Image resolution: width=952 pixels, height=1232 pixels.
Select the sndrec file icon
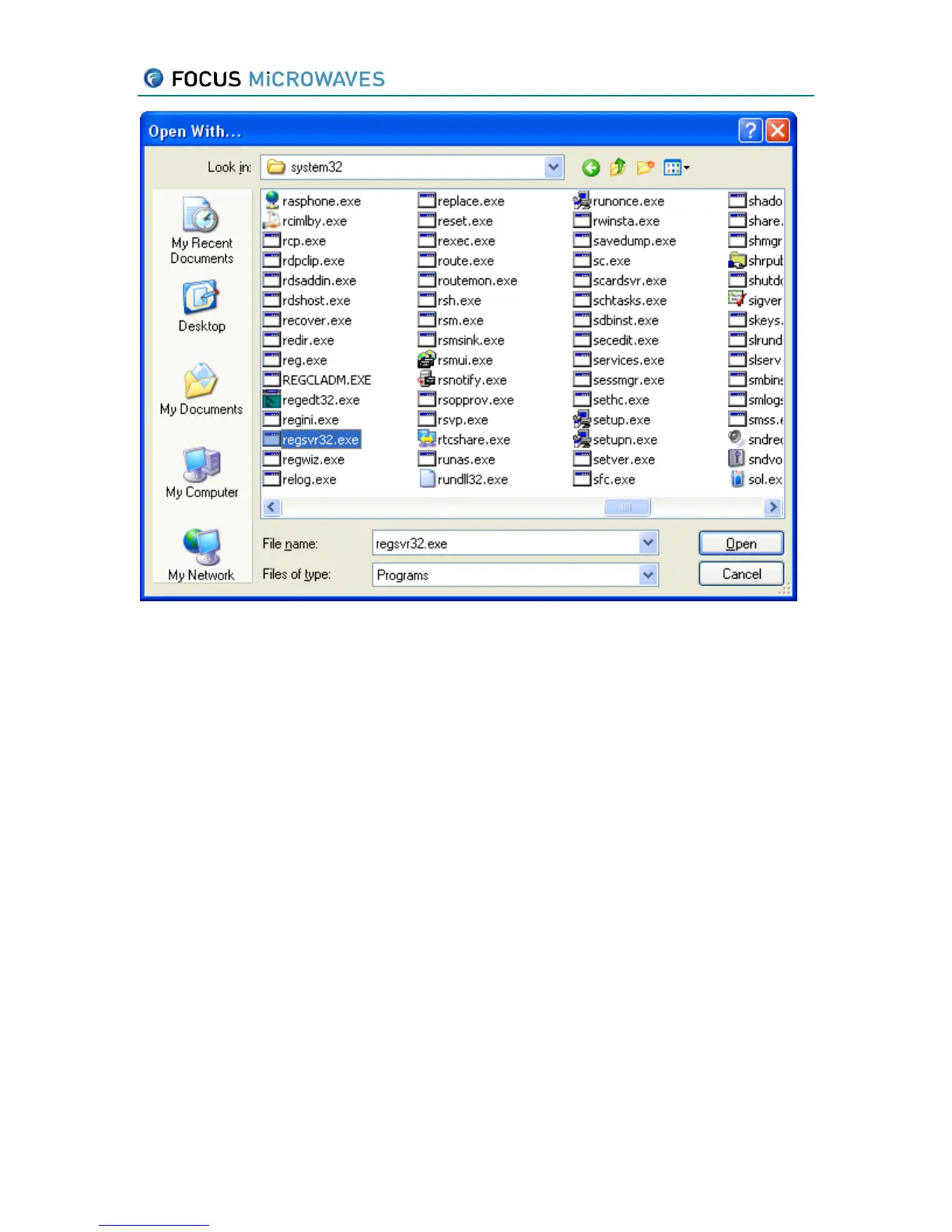click(x=737, y=439)
